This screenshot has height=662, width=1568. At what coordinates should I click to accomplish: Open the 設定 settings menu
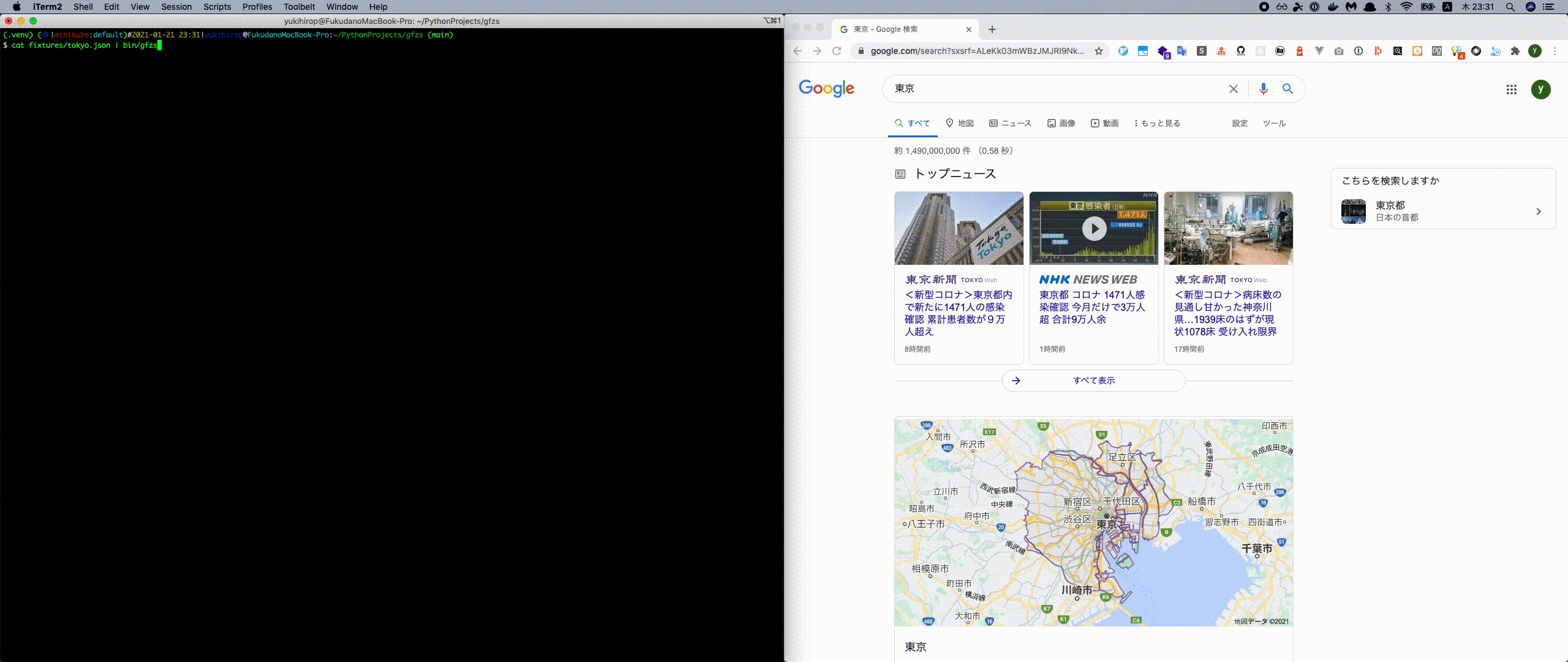point(1240,123)
